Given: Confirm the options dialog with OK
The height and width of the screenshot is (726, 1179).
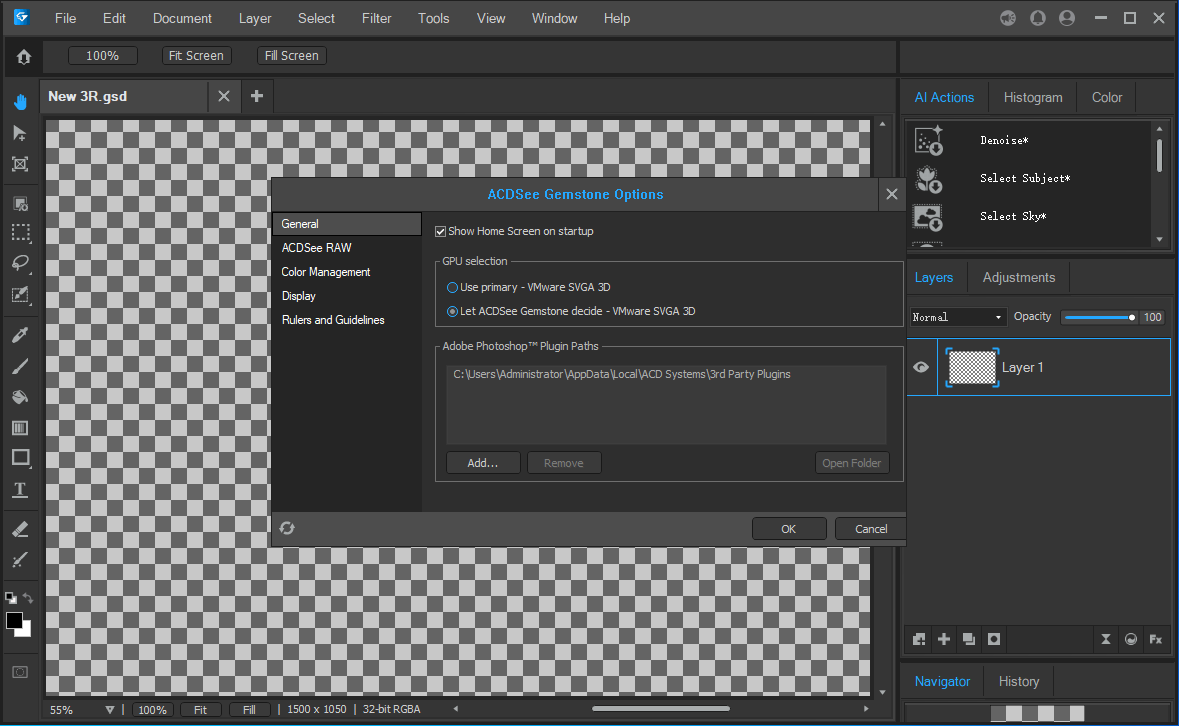Looking at the screenshot, I should (788, 529).
